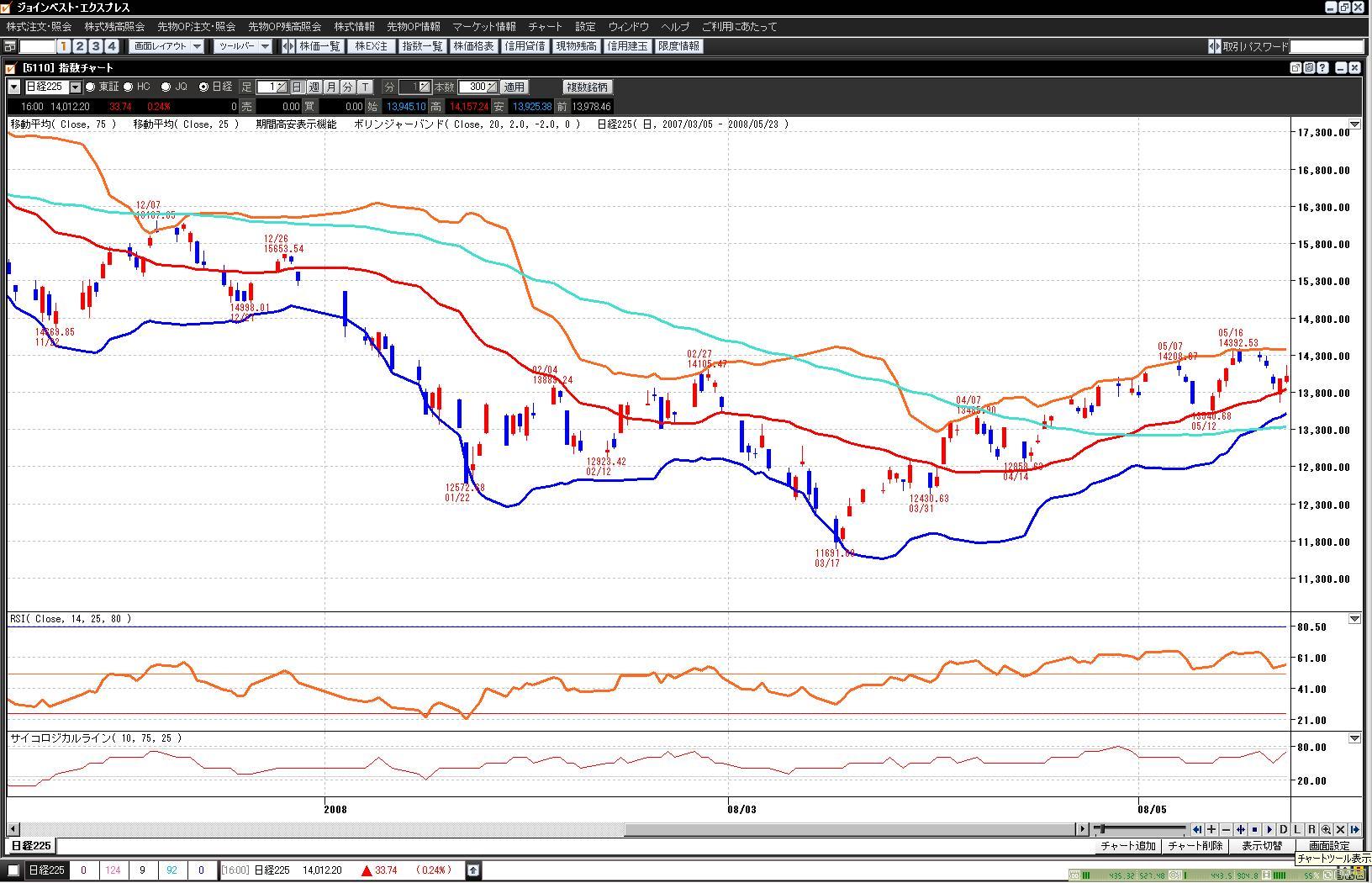Image resolution: width=1372 pixels, height=883 pixels.
Task: Click the 適用 apply button
Action: (514, 87)
